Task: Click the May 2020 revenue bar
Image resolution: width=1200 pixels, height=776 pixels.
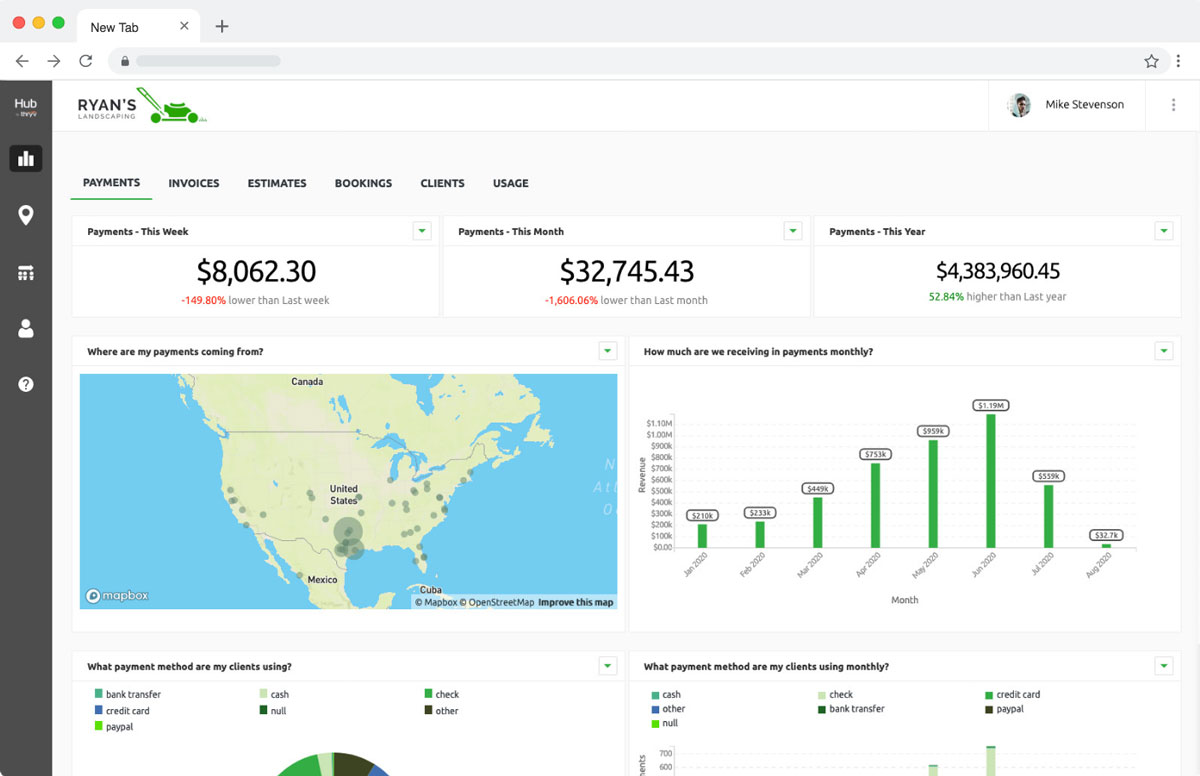Action: click(933, 494)
